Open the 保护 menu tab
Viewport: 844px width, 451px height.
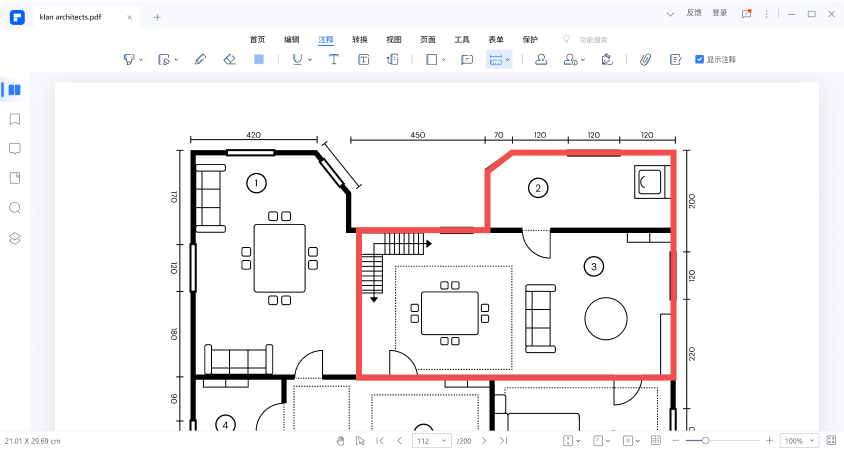[530, 39]
